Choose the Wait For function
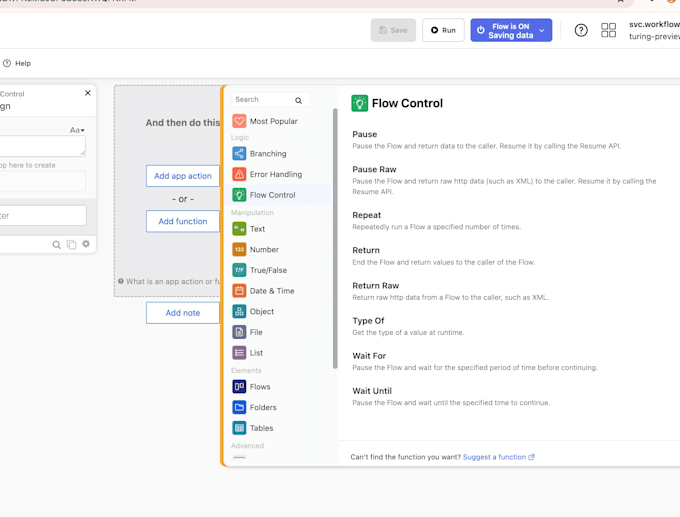This screenshot has height=517, width=680. click(x=369, y=356)
